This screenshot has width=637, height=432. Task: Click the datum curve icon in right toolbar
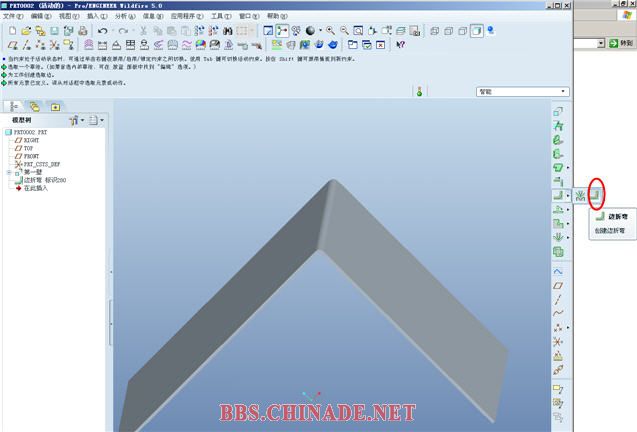tap(558, 313)
